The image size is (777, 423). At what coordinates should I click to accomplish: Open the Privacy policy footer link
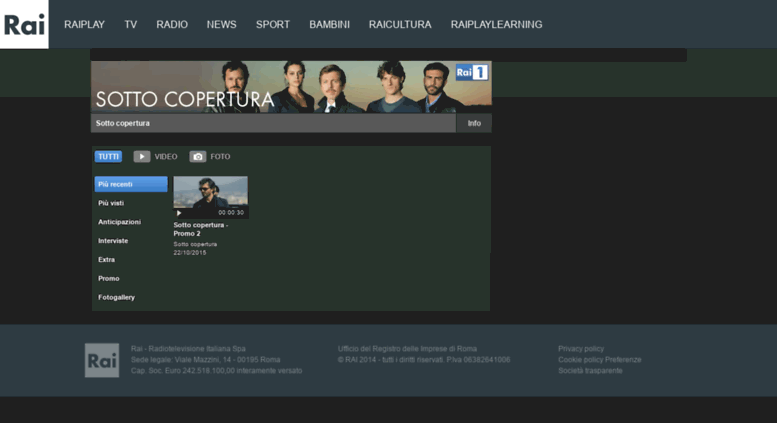tap(581, 349)
